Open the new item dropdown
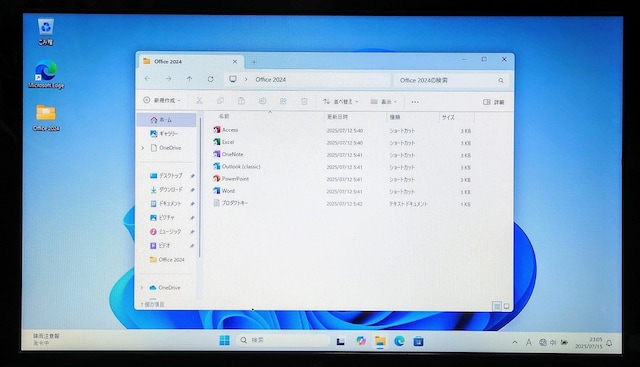The image size is (640, 367). pos(162,100)
